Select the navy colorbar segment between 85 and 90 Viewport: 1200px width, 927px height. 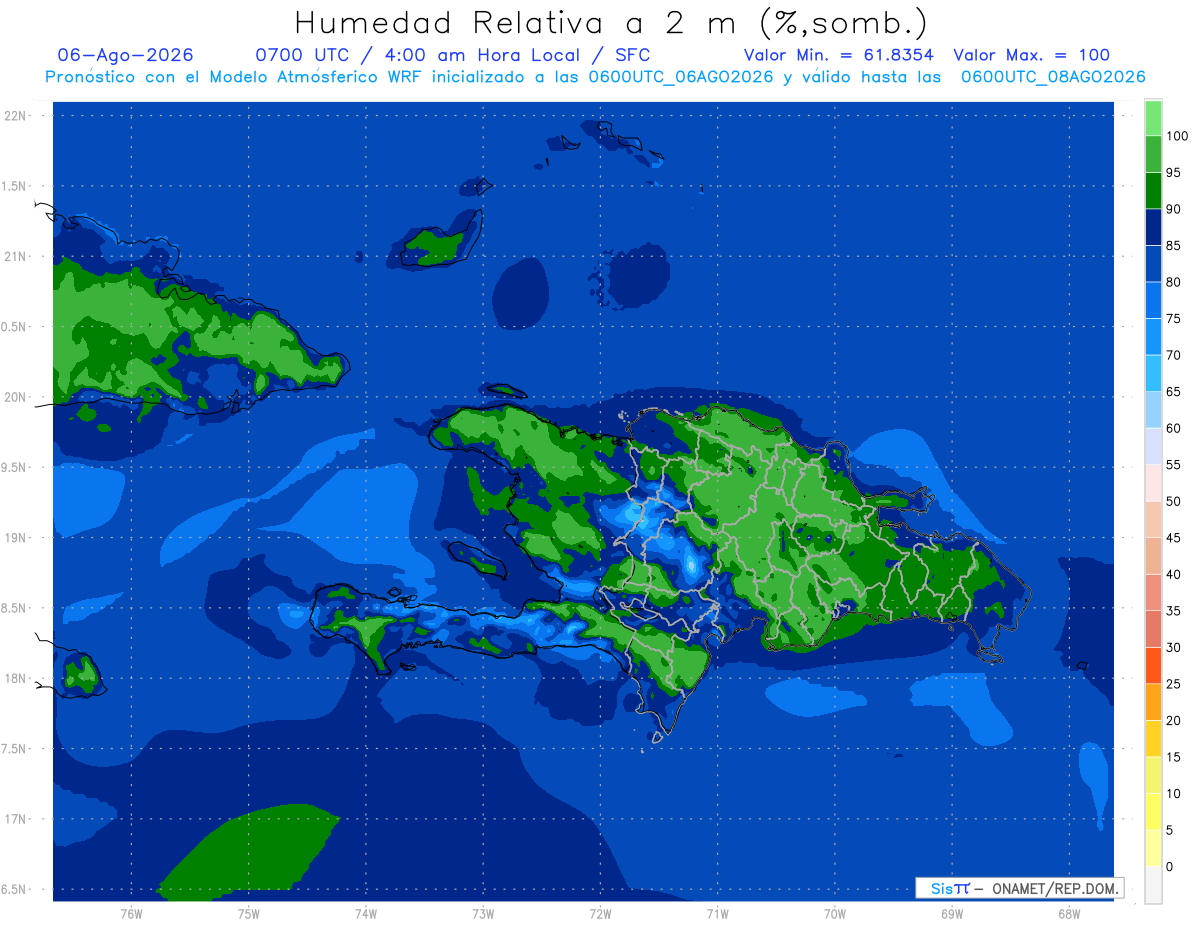[1153, 227]
